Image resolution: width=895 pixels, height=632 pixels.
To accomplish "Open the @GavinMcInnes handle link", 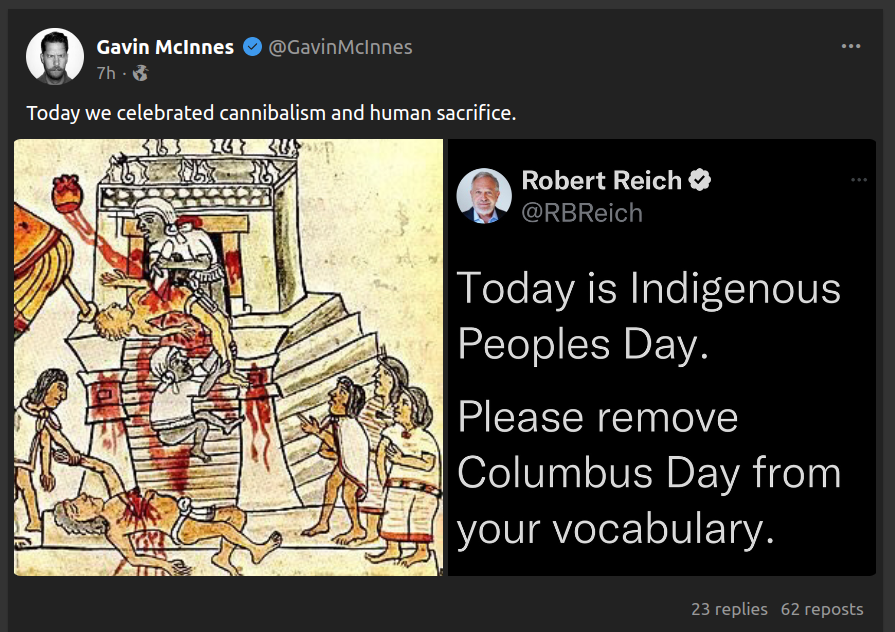I will [340, 47].
